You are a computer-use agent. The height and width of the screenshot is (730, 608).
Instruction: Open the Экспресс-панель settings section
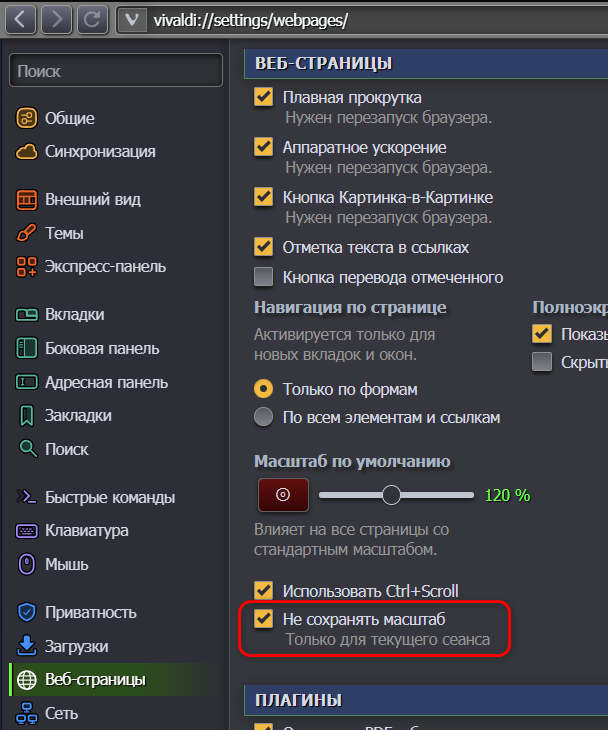(x=105, y=267)
